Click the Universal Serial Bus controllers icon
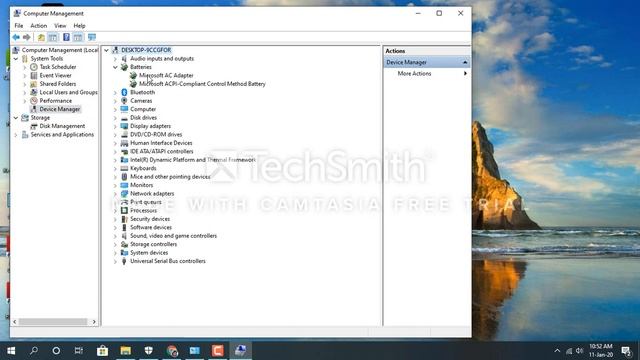 124,261
